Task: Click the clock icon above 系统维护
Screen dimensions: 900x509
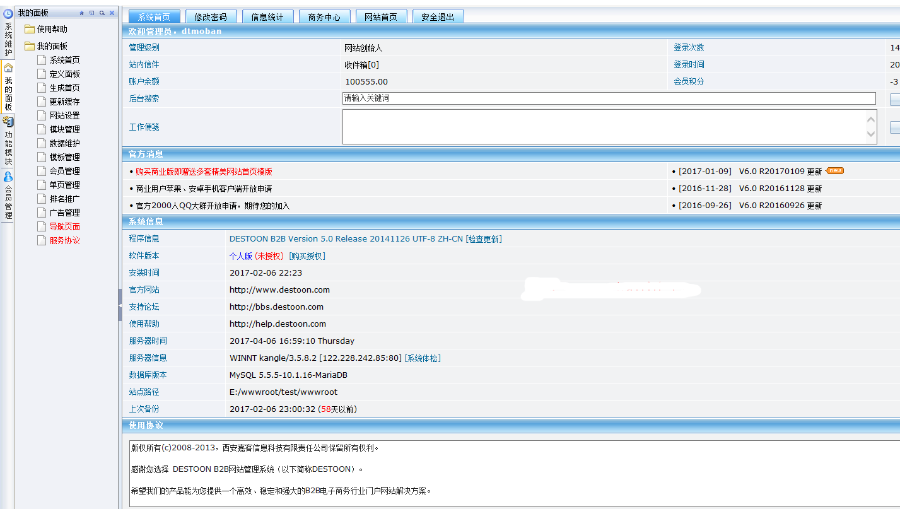Action: point(8,13)
